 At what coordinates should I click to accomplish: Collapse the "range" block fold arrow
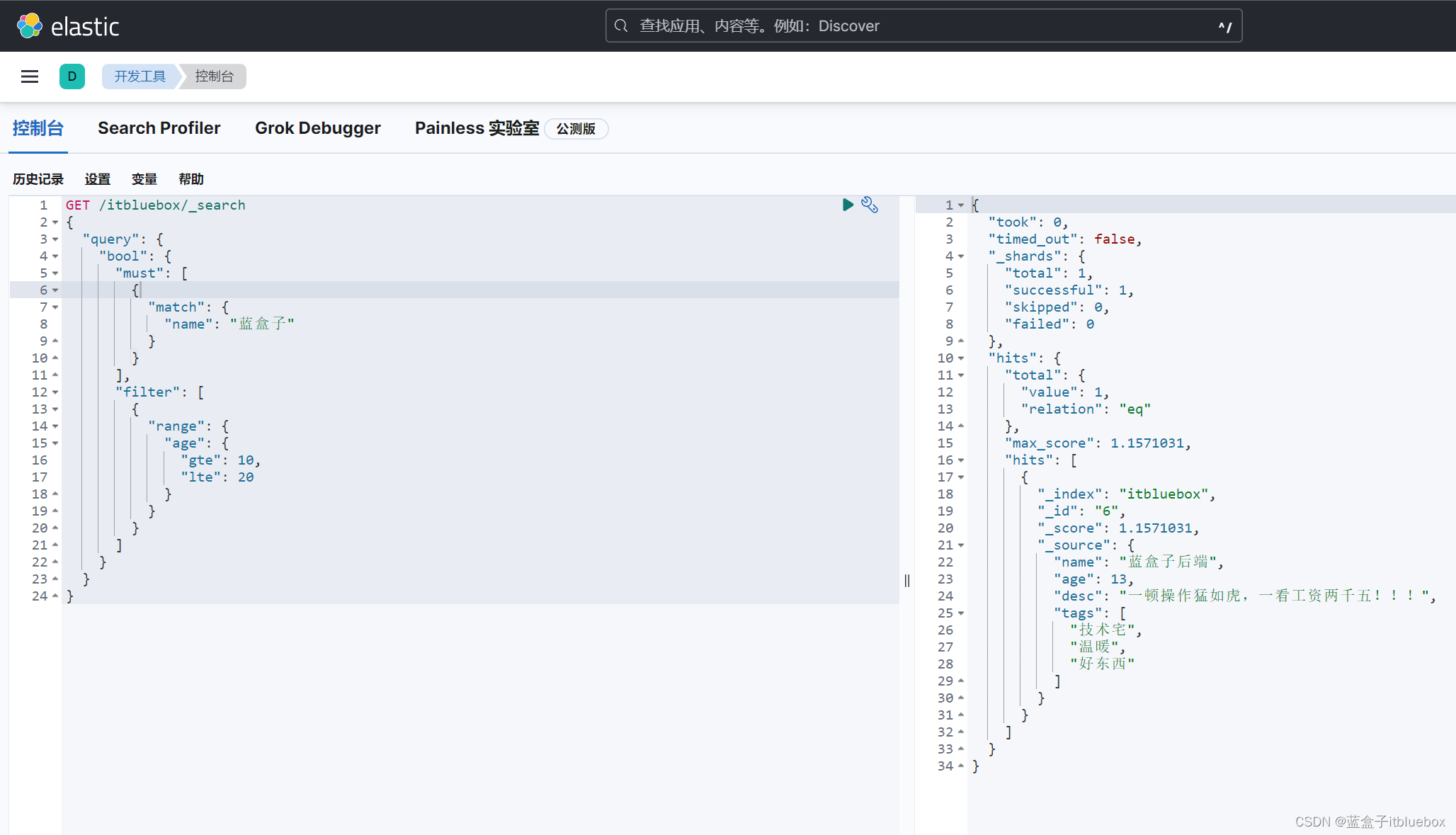tap(55, 426)
